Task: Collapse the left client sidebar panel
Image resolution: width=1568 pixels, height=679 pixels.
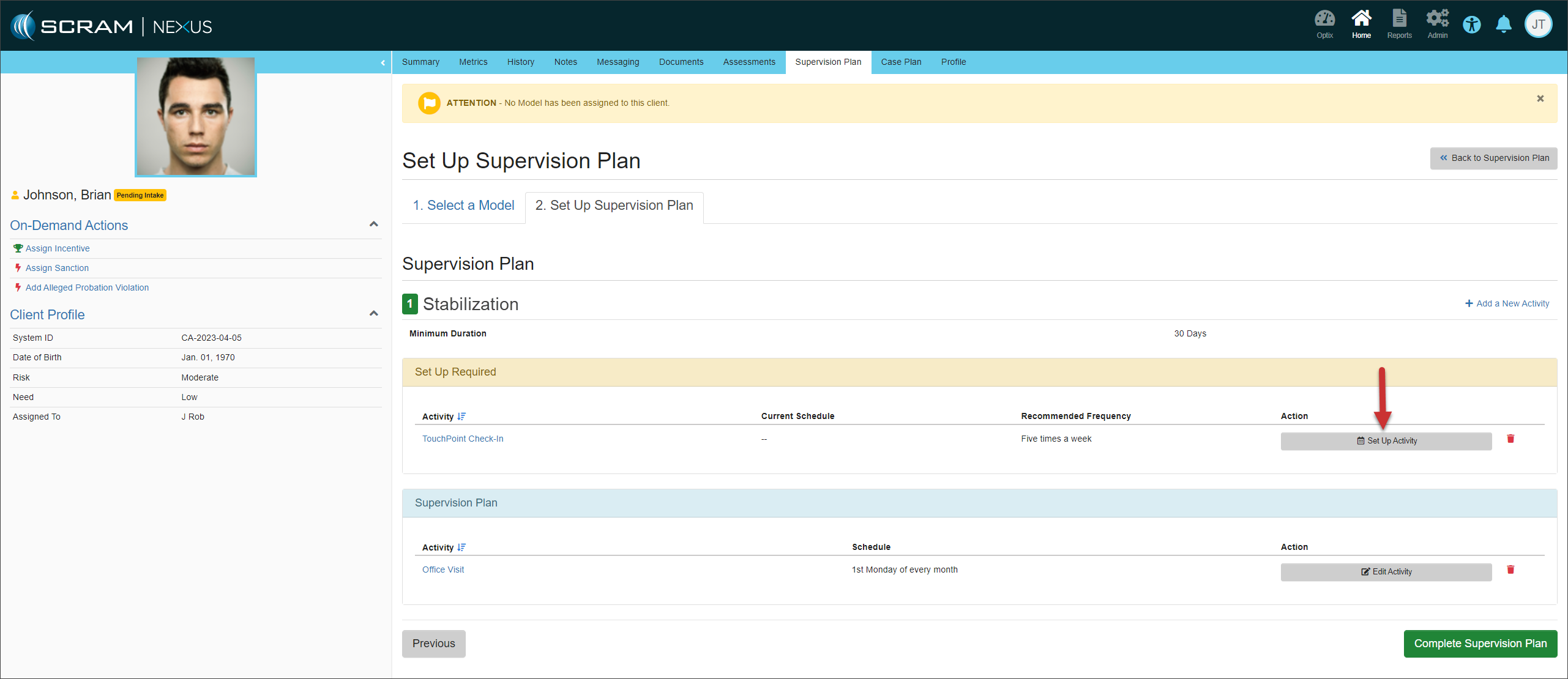Action: point(383,62)
